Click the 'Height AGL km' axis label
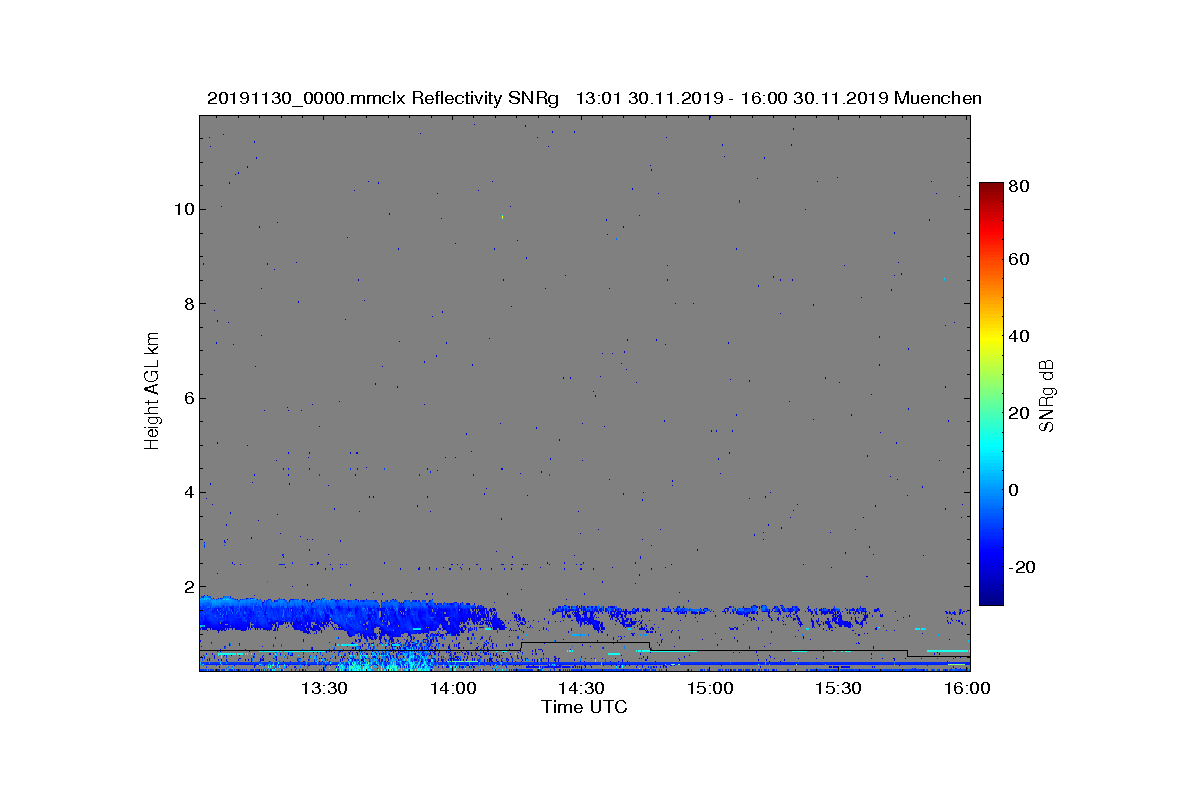The width and height of the screenshot is (1200, 800). 152,393
